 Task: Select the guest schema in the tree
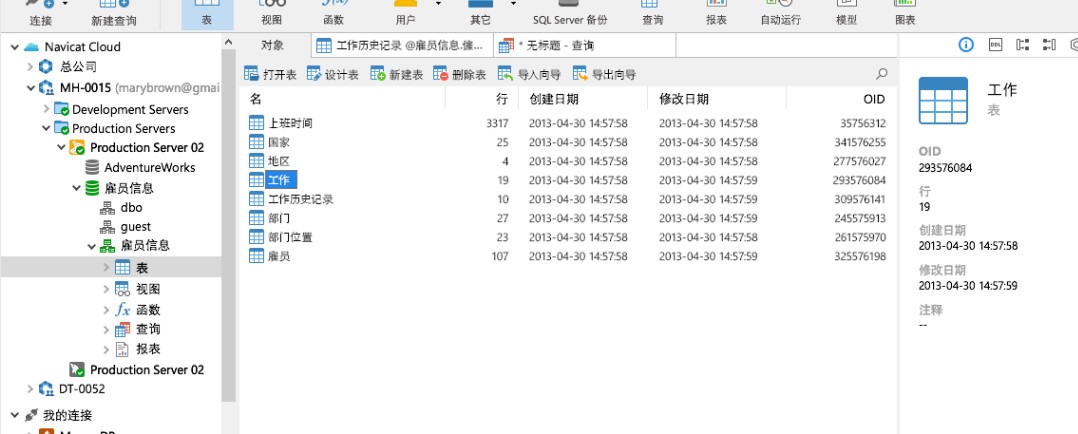pos(126,226)
